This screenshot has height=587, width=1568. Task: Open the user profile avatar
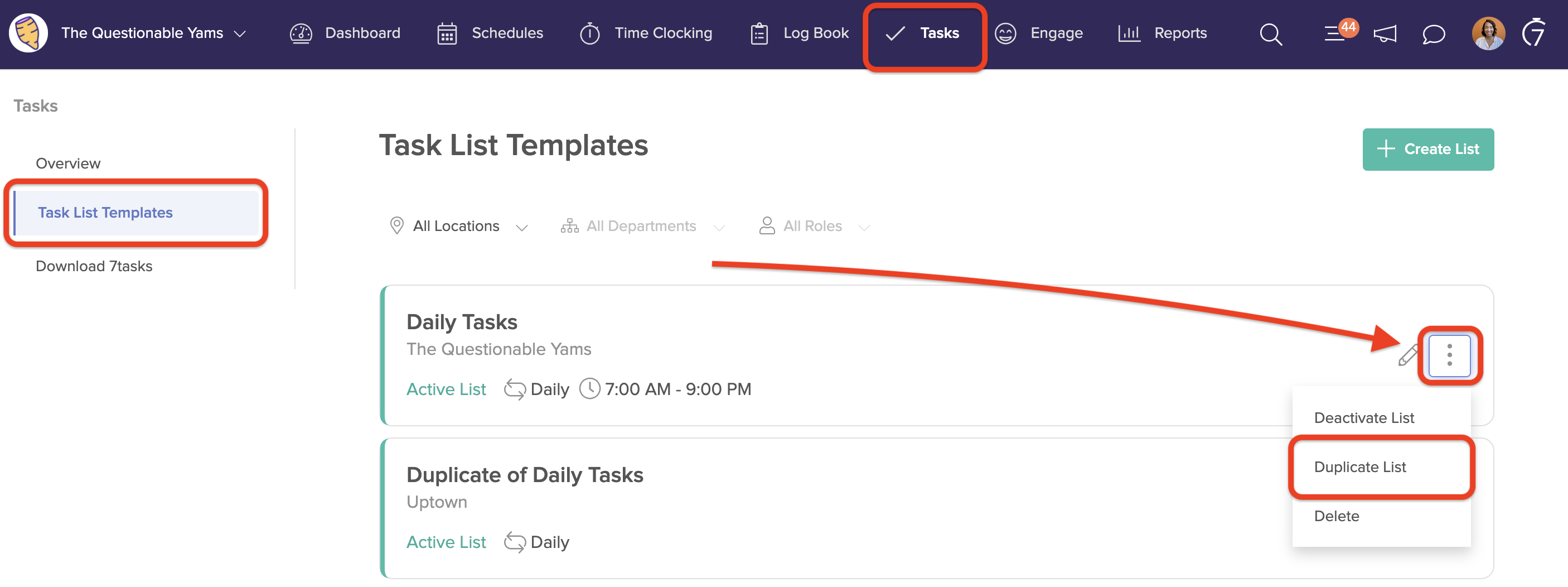[1488, 33]
